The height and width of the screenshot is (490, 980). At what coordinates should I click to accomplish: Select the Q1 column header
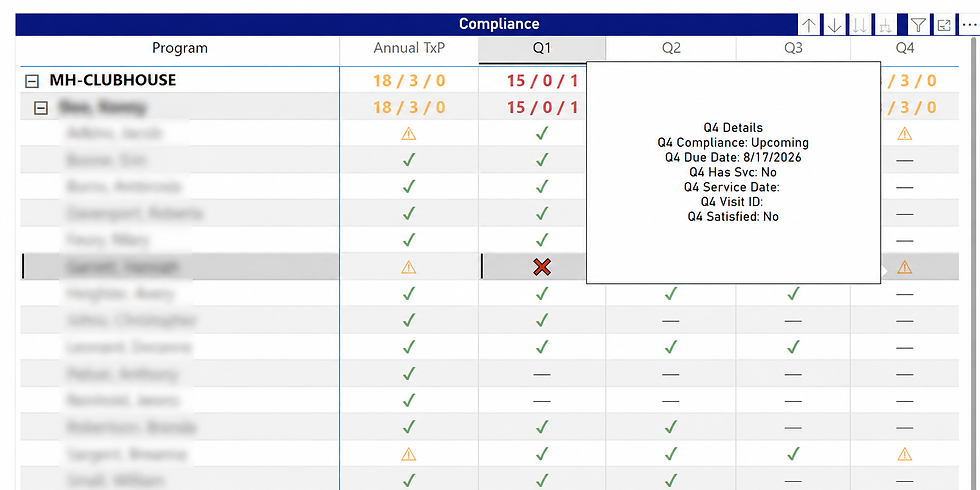click(x=542, y=49)
